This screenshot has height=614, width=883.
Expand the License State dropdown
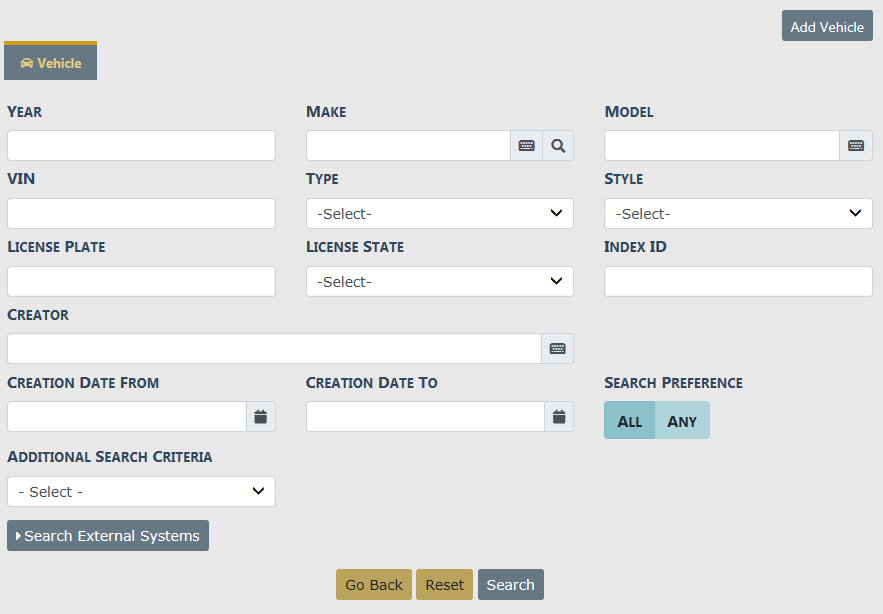tap(439, 282)
